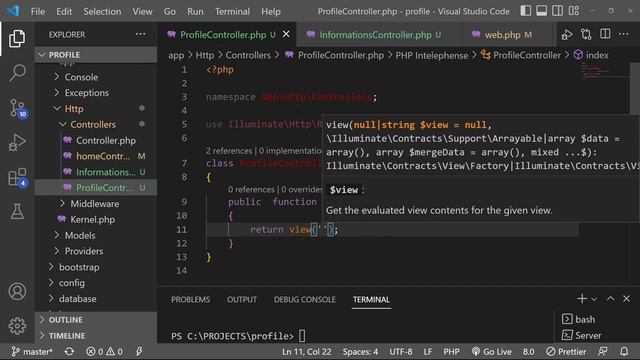
Task: Open Manage gear icon
Action: 17,326
